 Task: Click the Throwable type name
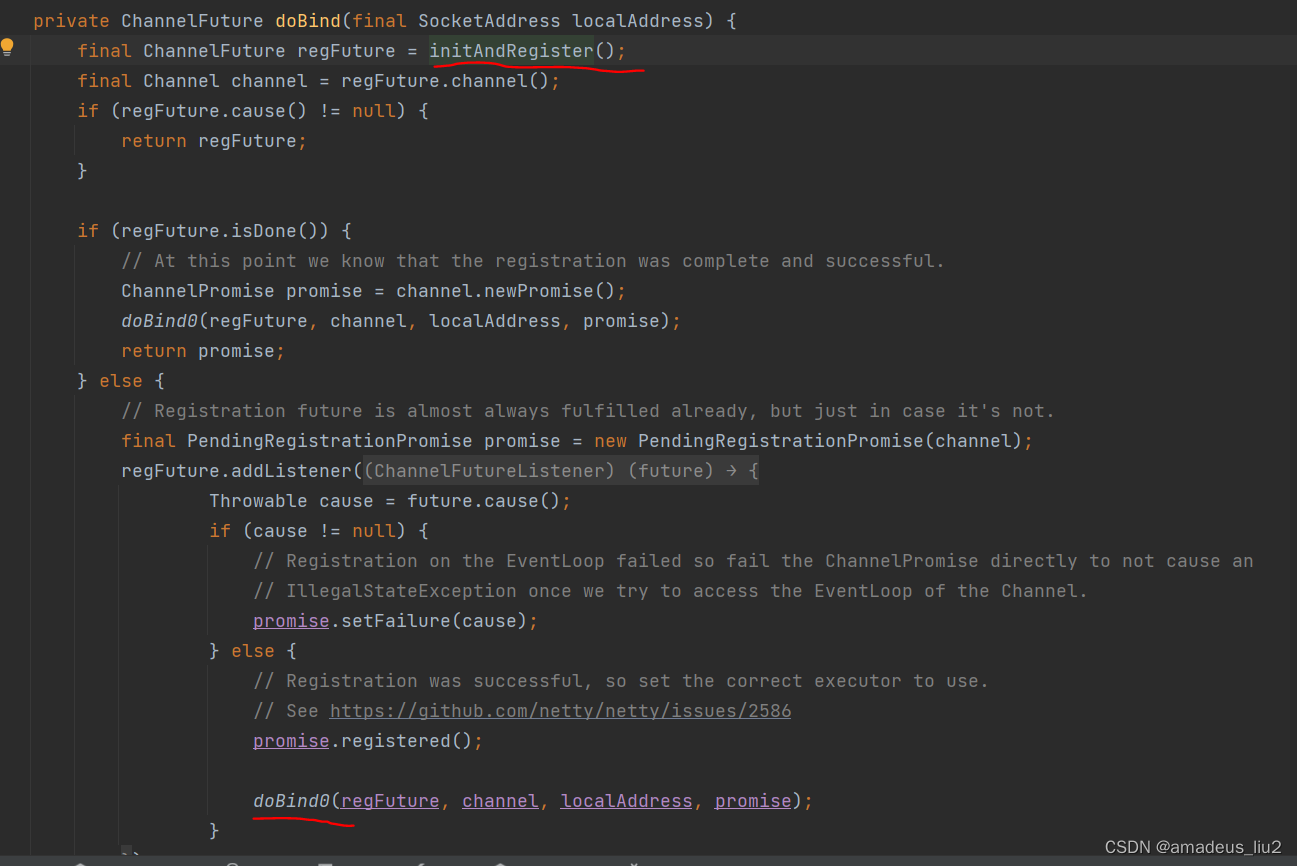coord(258,501)
